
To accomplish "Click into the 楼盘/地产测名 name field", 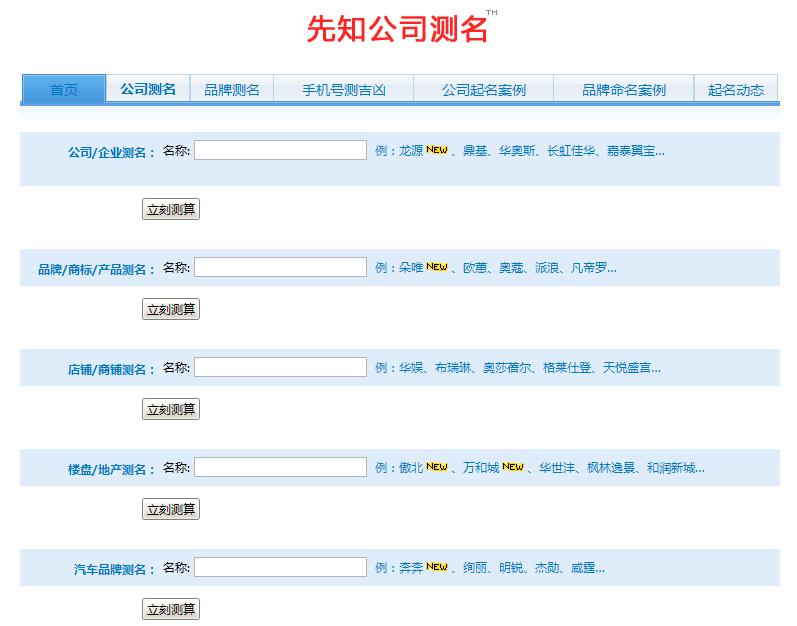I will [281, 467].
